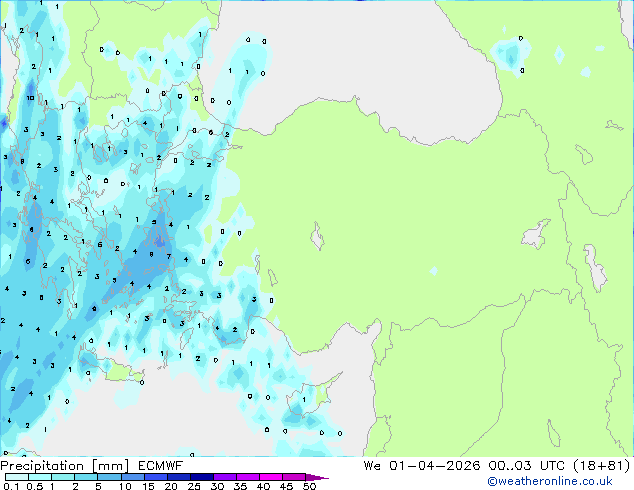Select the 35–40 mm legend color swatch
The image size is (634, 490).
247,477
